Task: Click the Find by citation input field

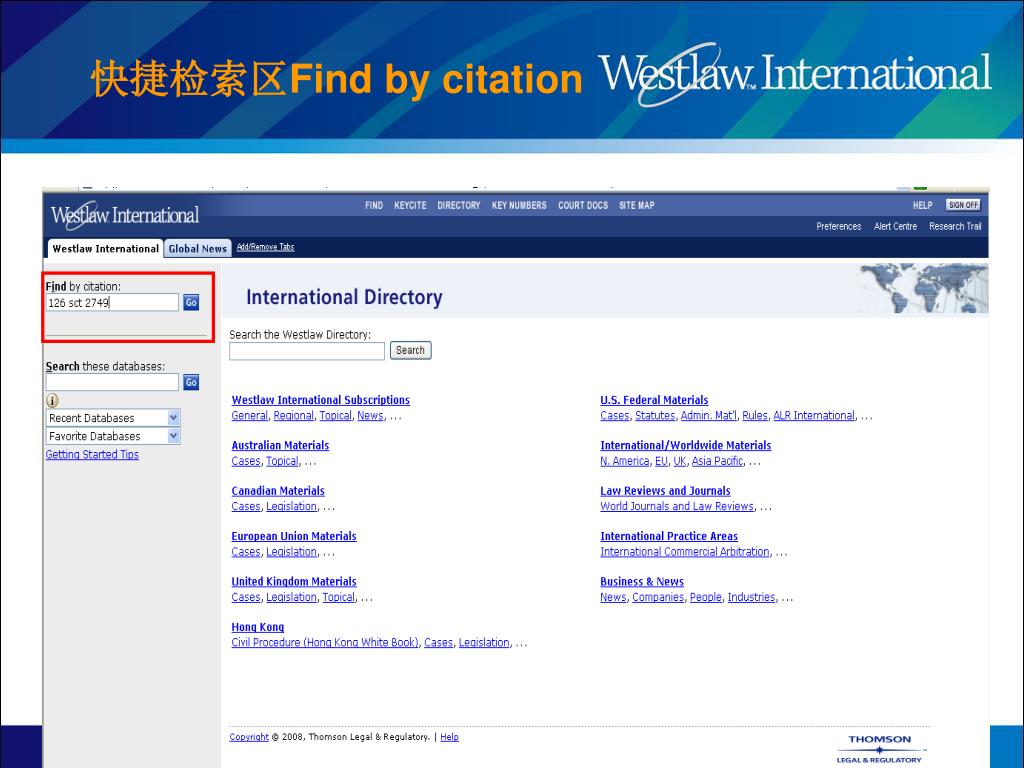Action: [112, 302]
